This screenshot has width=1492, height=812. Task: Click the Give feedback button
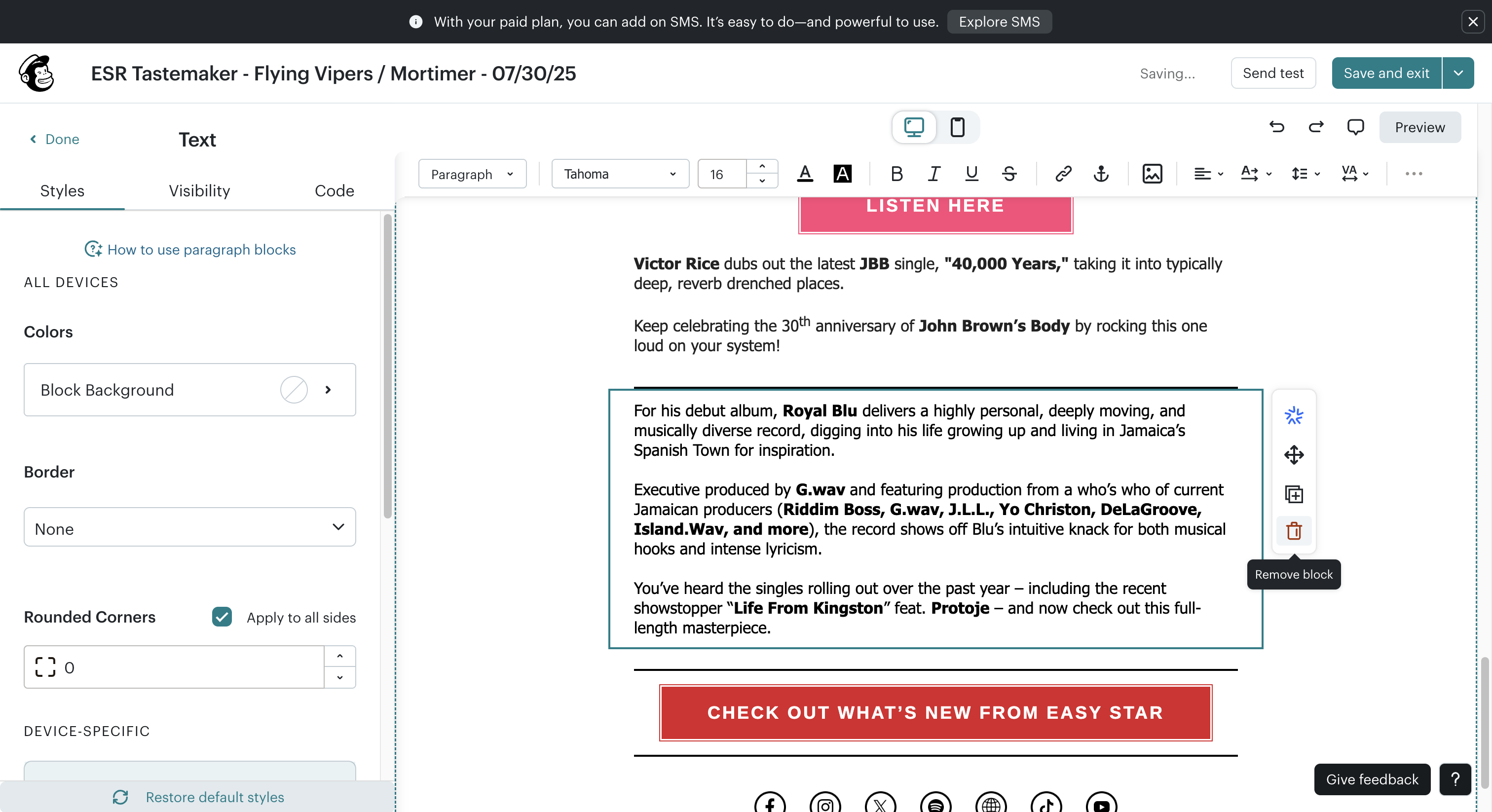pyautogui.click(x=1372, y=779)
